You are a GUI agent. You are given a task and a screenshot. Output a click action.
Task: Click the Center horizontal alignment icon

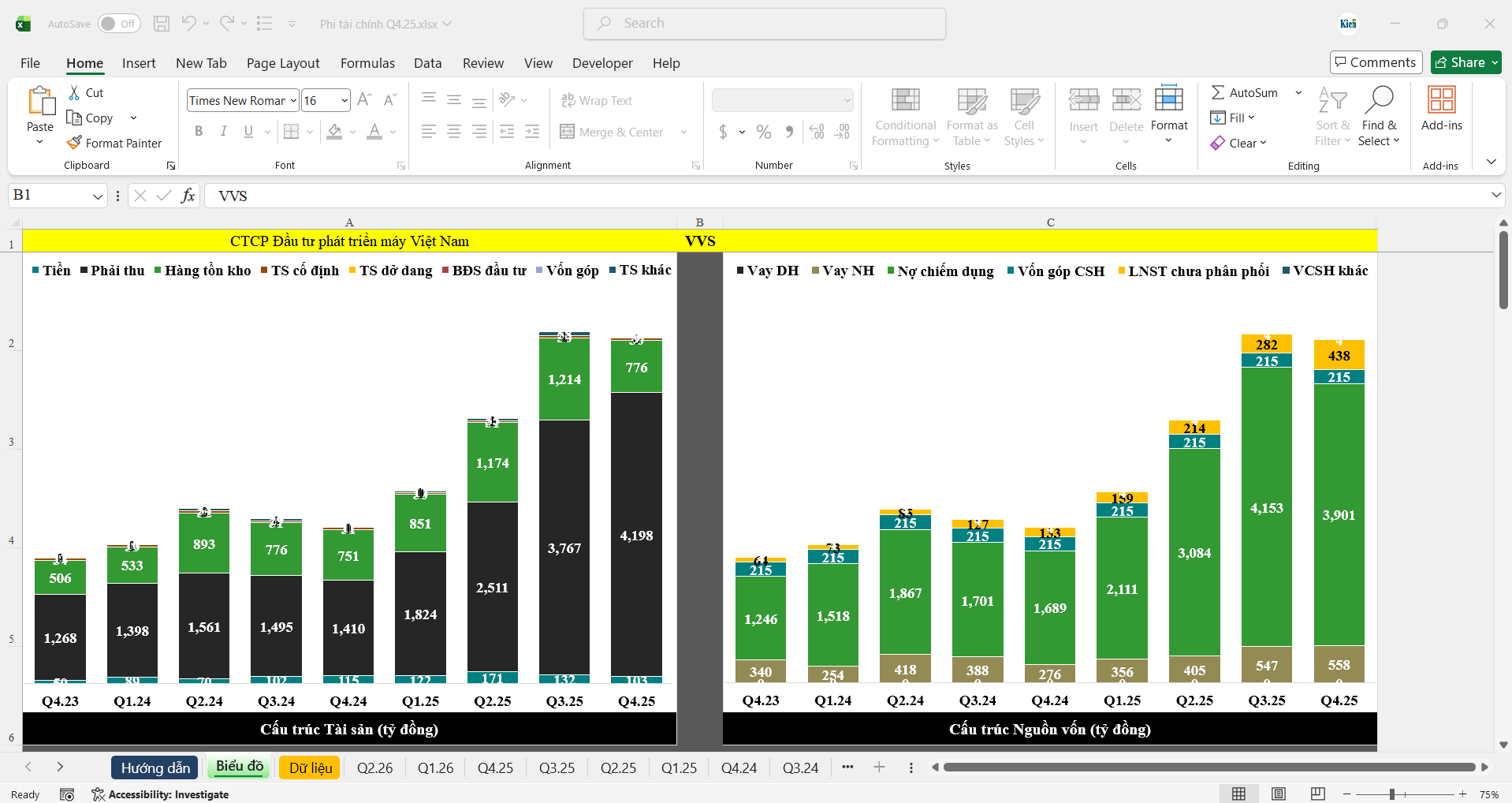454,132
